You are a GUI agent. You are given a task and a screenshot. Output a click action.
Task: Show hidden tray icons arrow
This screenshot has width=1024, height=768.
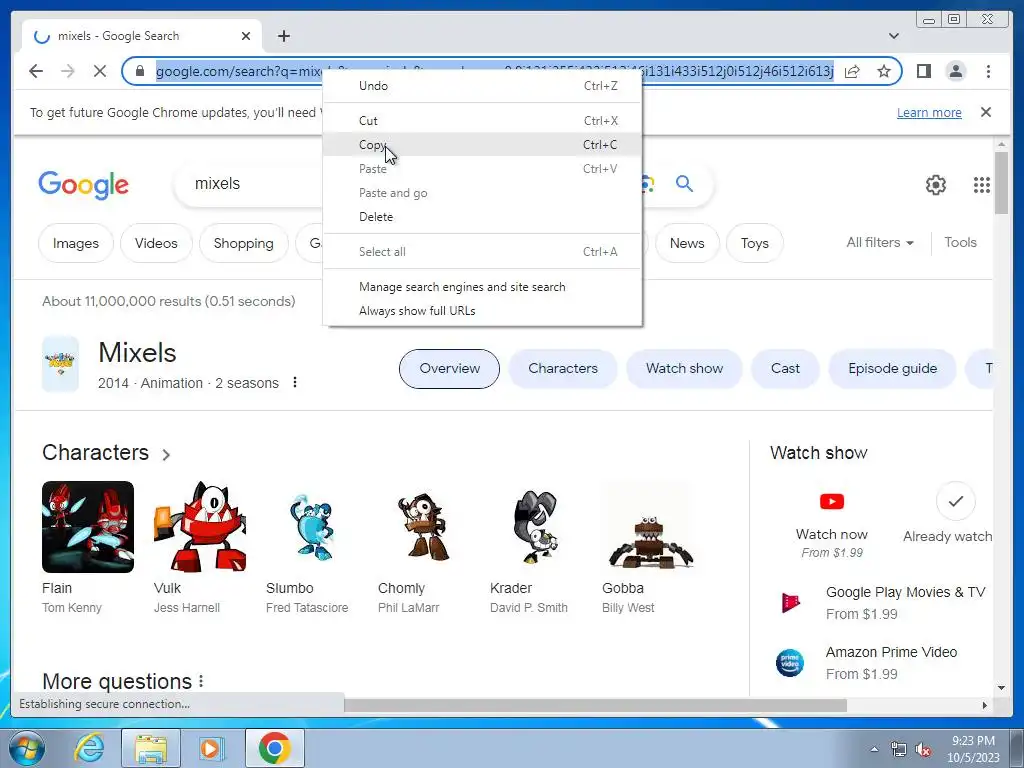(874, 749)
